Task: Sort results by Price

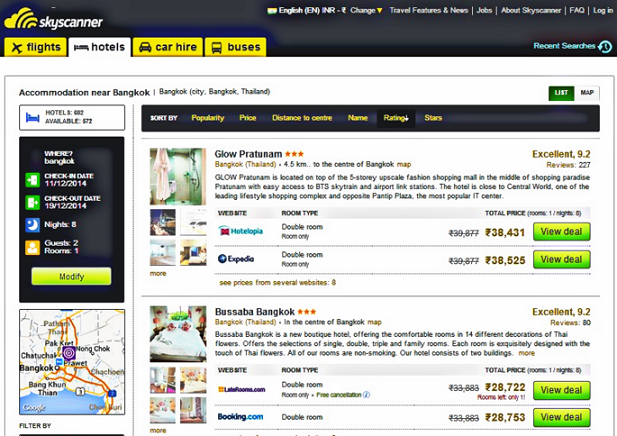Action: [x=248, y=118]
